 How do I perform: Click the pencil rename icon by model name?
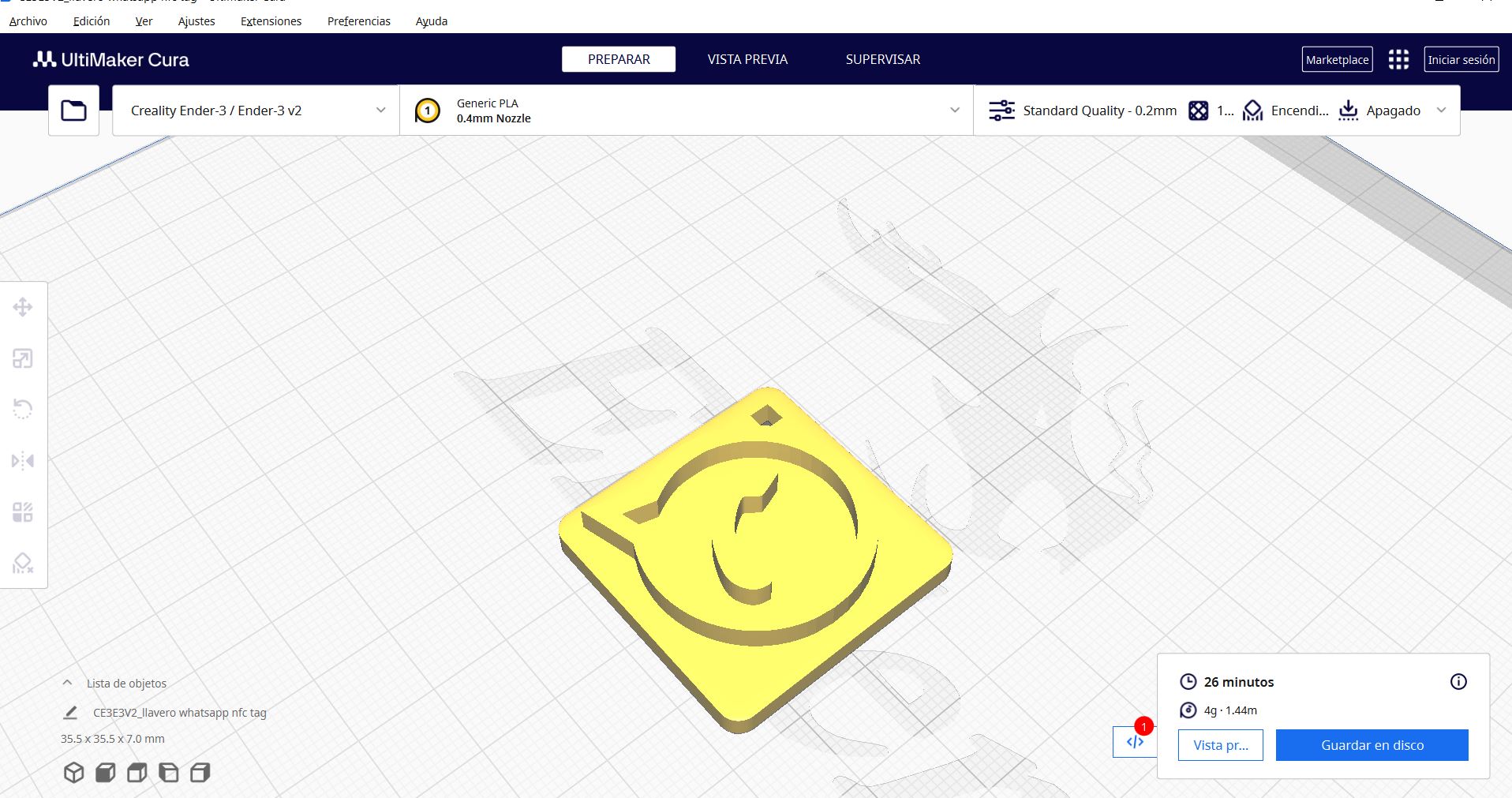[x=70, y=712]
